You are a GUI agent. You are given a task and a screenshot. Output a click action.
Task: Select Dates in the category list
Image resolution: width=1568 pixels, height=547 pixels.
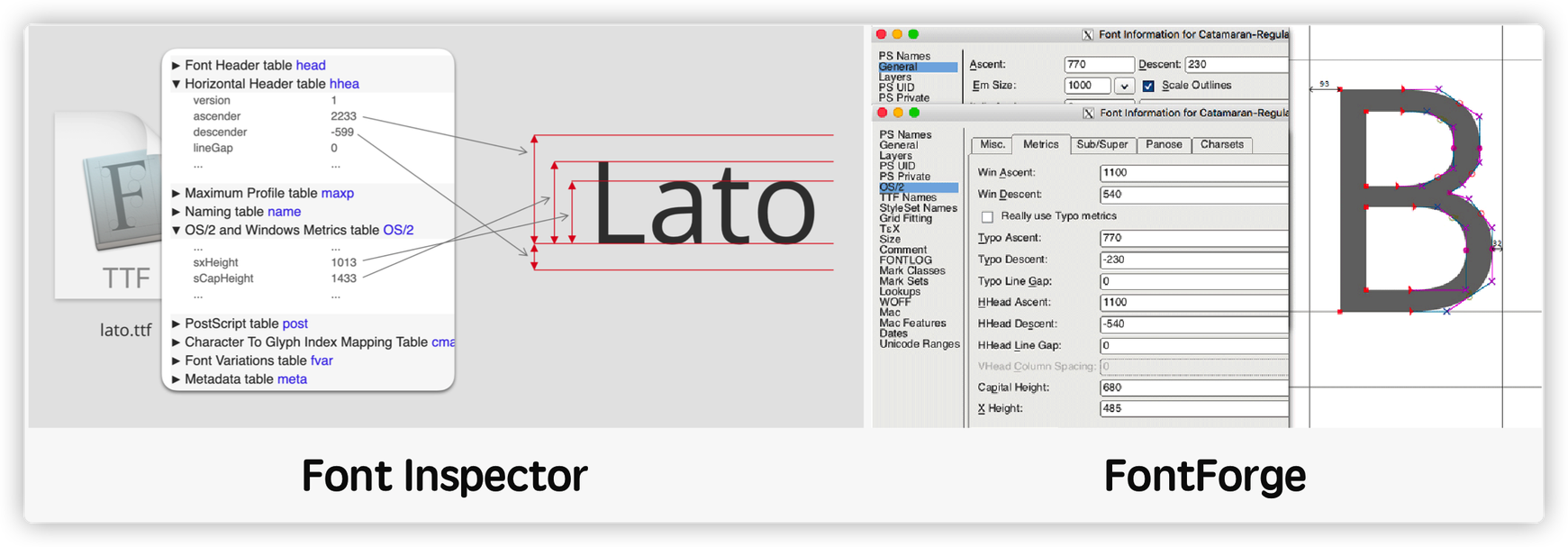point(893,333)
